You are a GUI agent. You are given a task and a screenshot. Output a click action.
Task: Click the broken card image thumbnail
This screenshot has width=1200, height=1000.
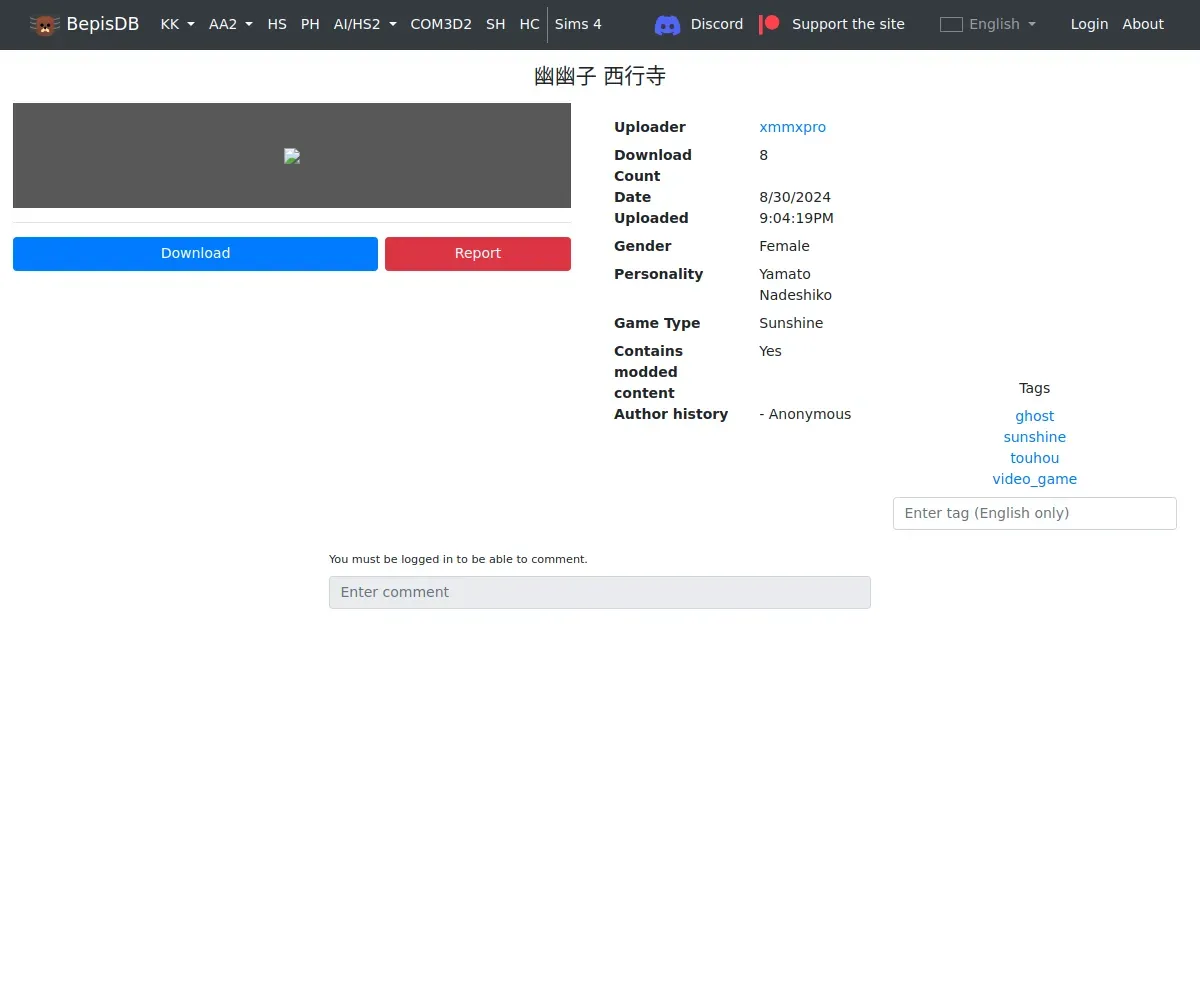(x=292, y=156)
